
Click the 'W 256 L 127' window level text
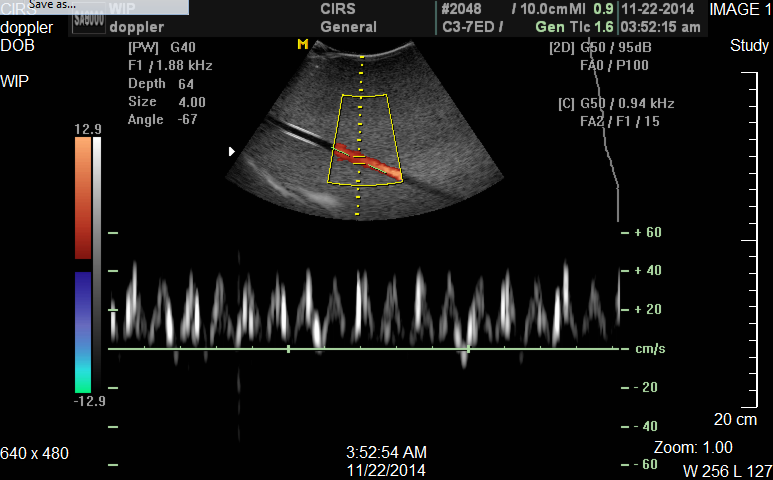tap(728, 471)
